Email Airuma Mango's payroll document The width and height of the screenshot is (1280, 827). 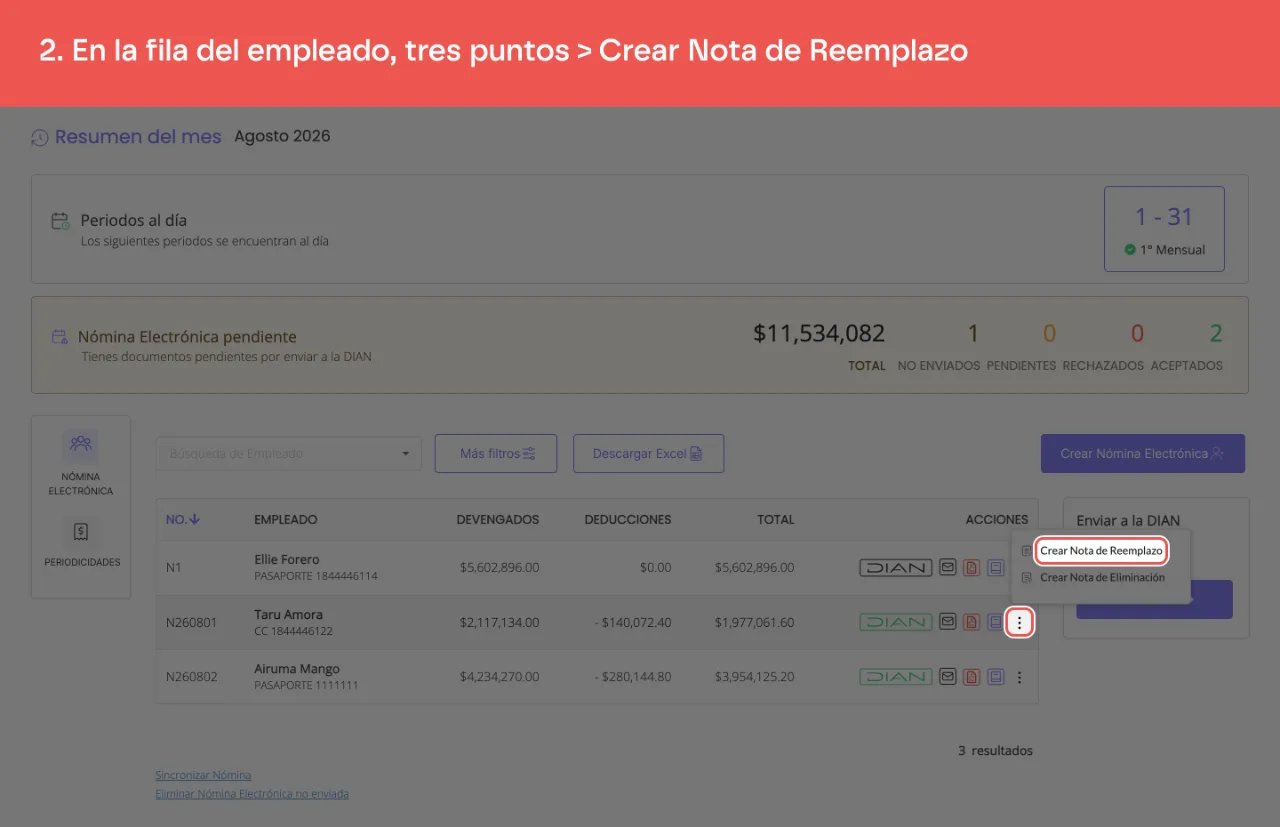pos(948,677)
